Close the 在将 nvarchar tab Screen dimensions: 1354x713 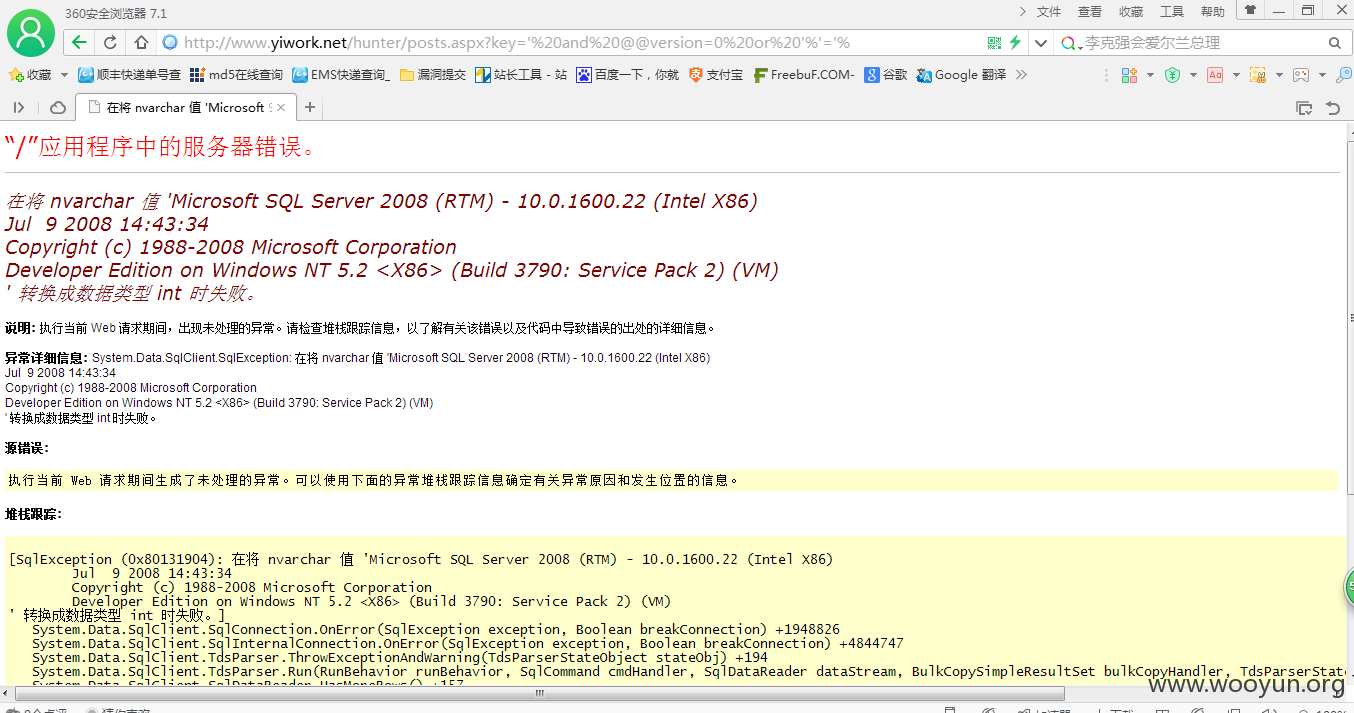tap(280, 107)
